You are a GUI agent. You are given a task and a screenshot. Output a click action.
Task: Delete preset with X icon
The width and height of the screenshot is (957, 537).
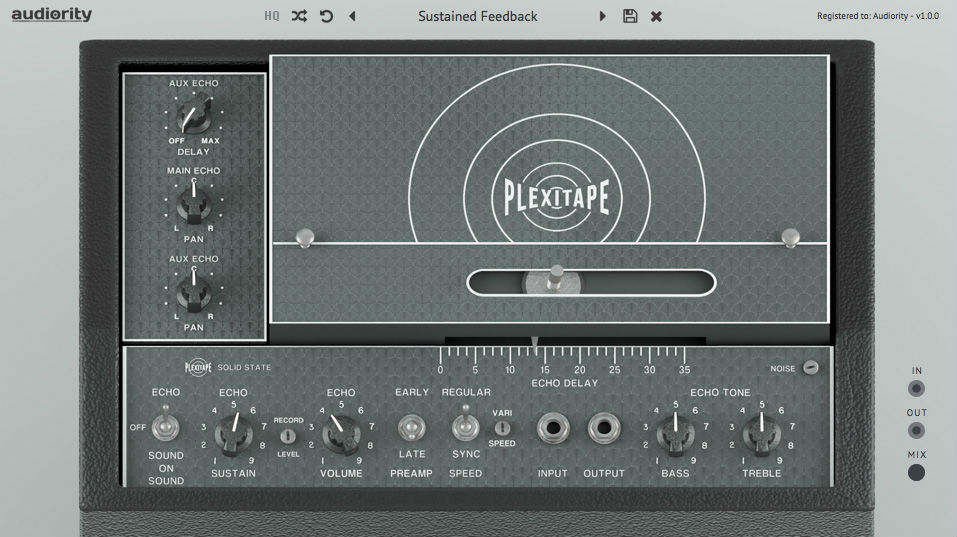(656, 16)
